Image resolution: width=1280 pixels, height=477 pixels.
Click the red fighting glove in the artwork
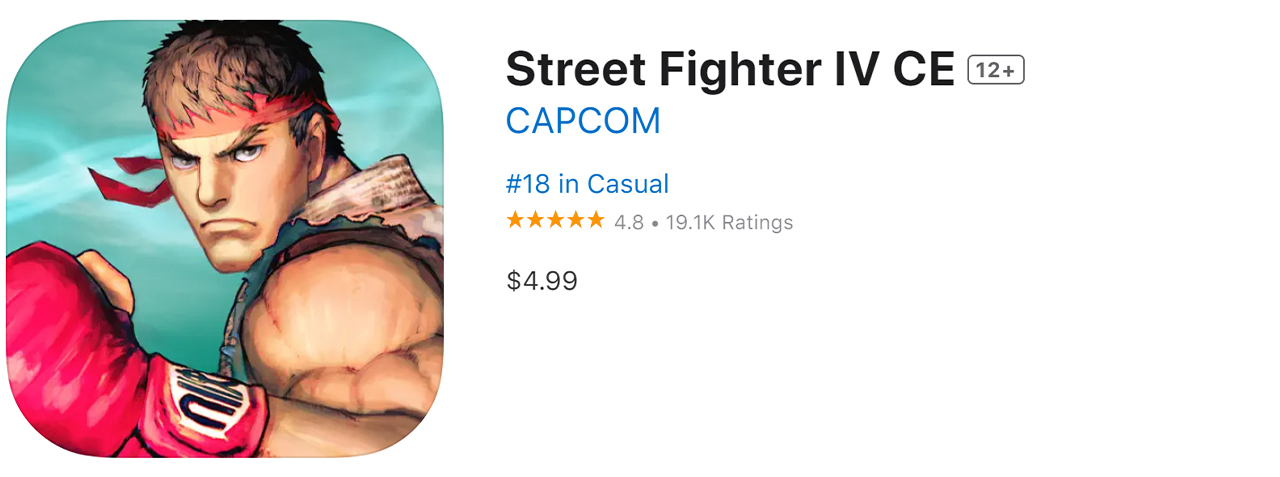pos(80,340)
